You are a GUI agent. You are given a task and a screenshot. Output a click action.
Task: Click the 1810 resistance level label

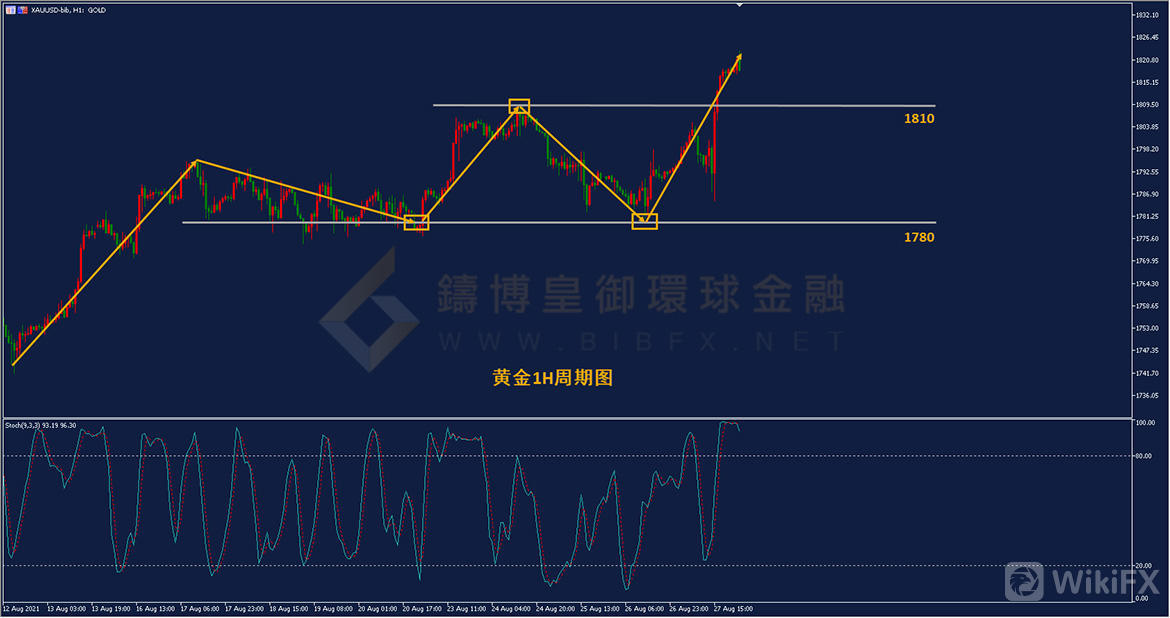click(919, 119)
